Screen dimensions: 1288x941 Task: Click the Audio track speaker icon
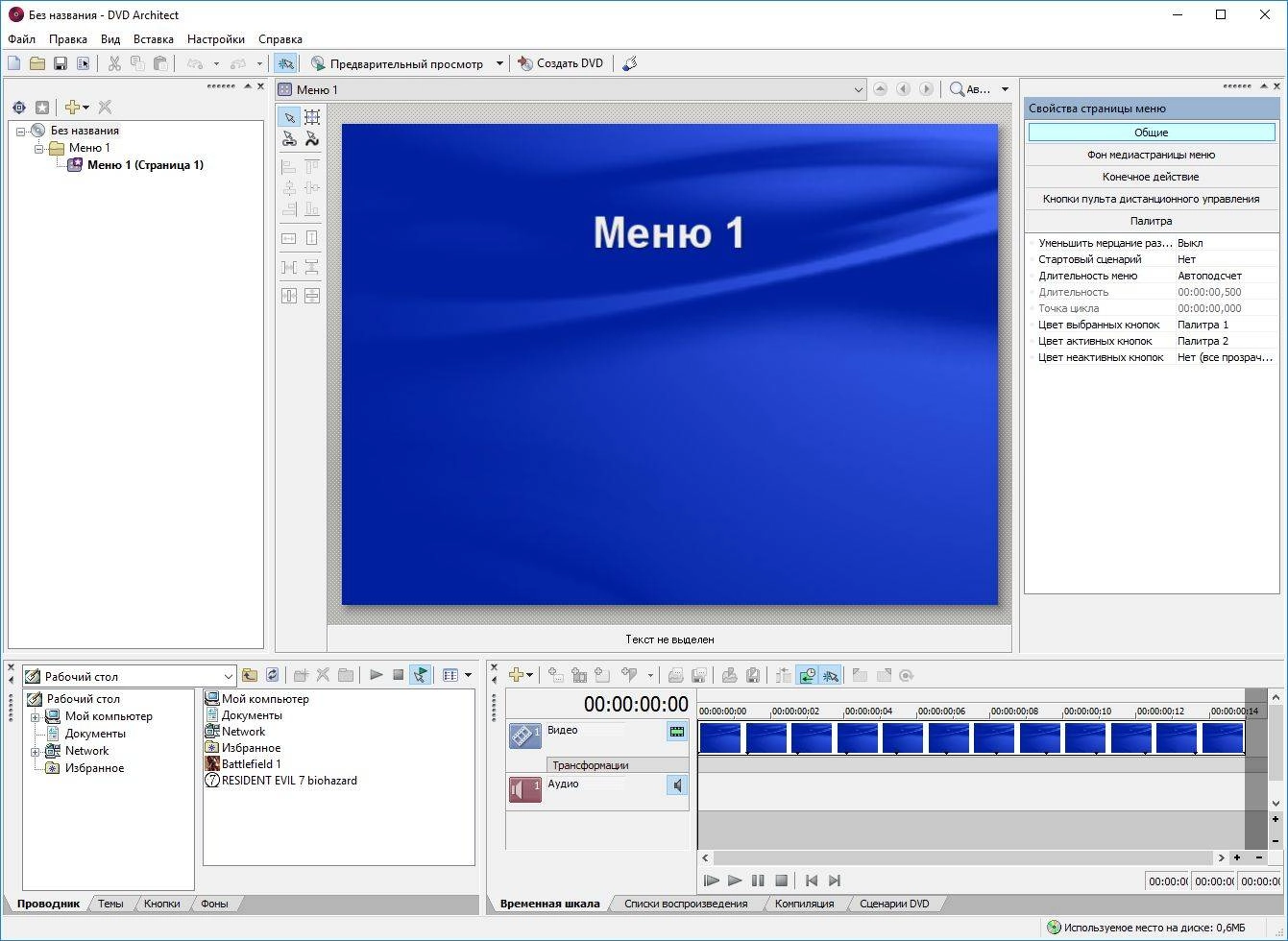click(x=524, y=789)
